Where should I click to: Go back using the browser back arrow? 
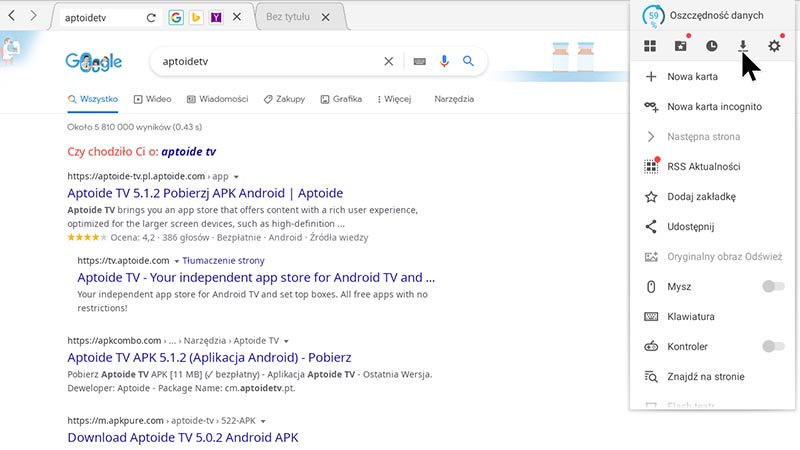tap(12, 15)
